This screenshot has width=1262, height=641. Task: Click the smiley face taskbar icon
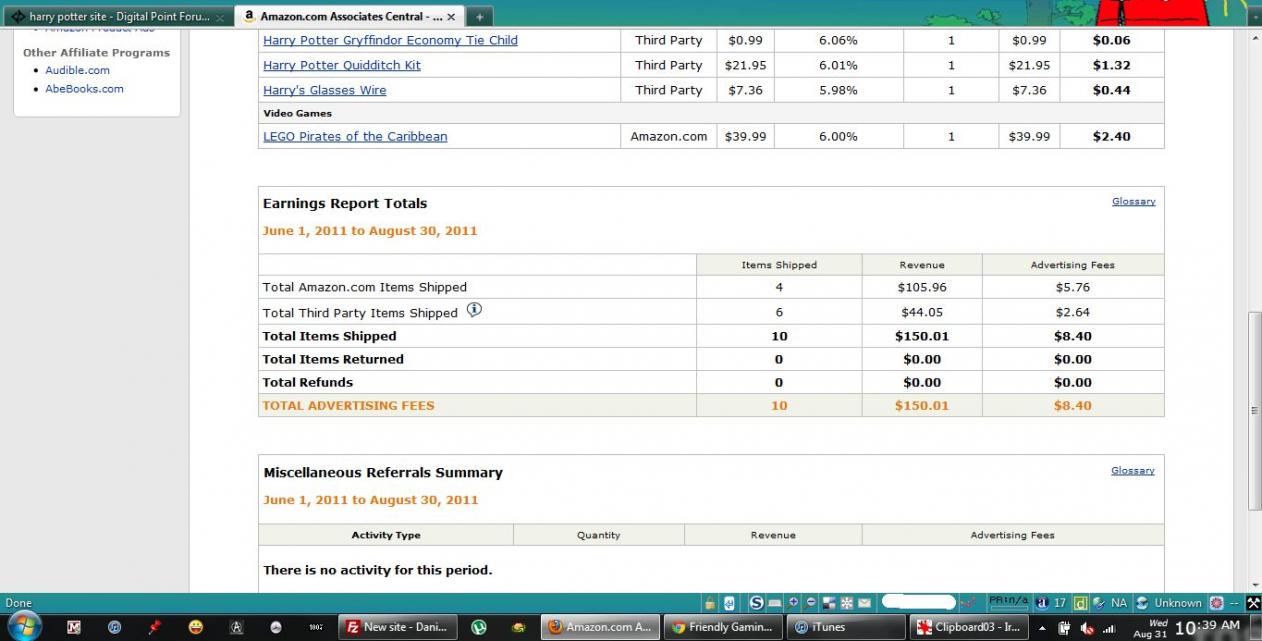click(195, 627)
